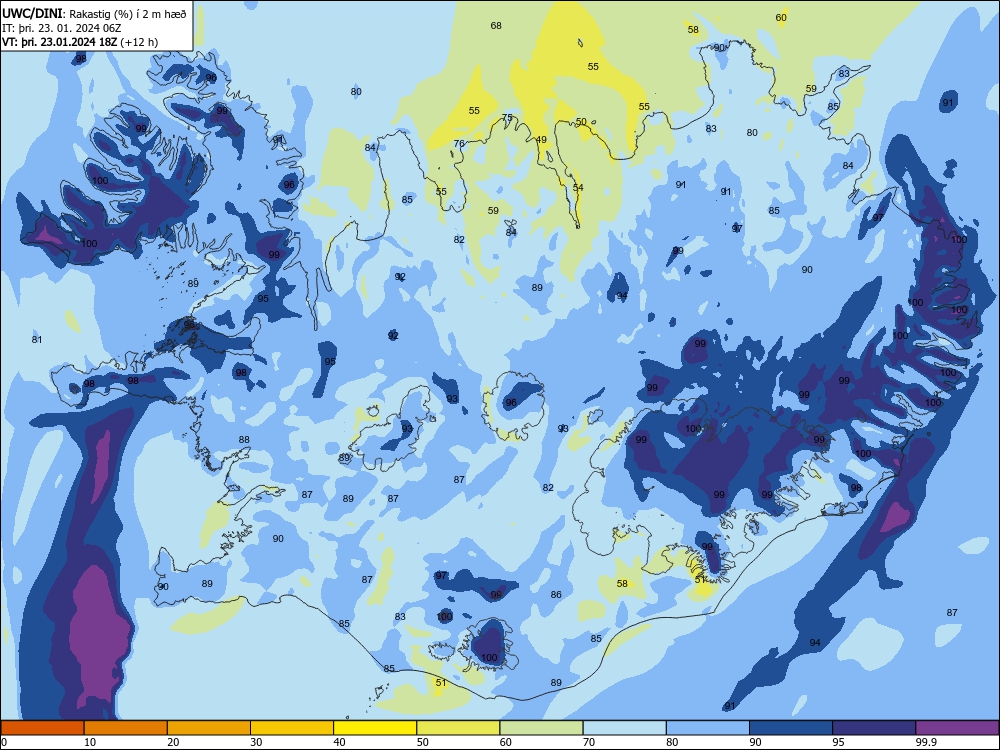Select the orange 10–20 legend swatch
This screenshot has height=750, width=1000.
pyautogui.click(x=126, y=728)
